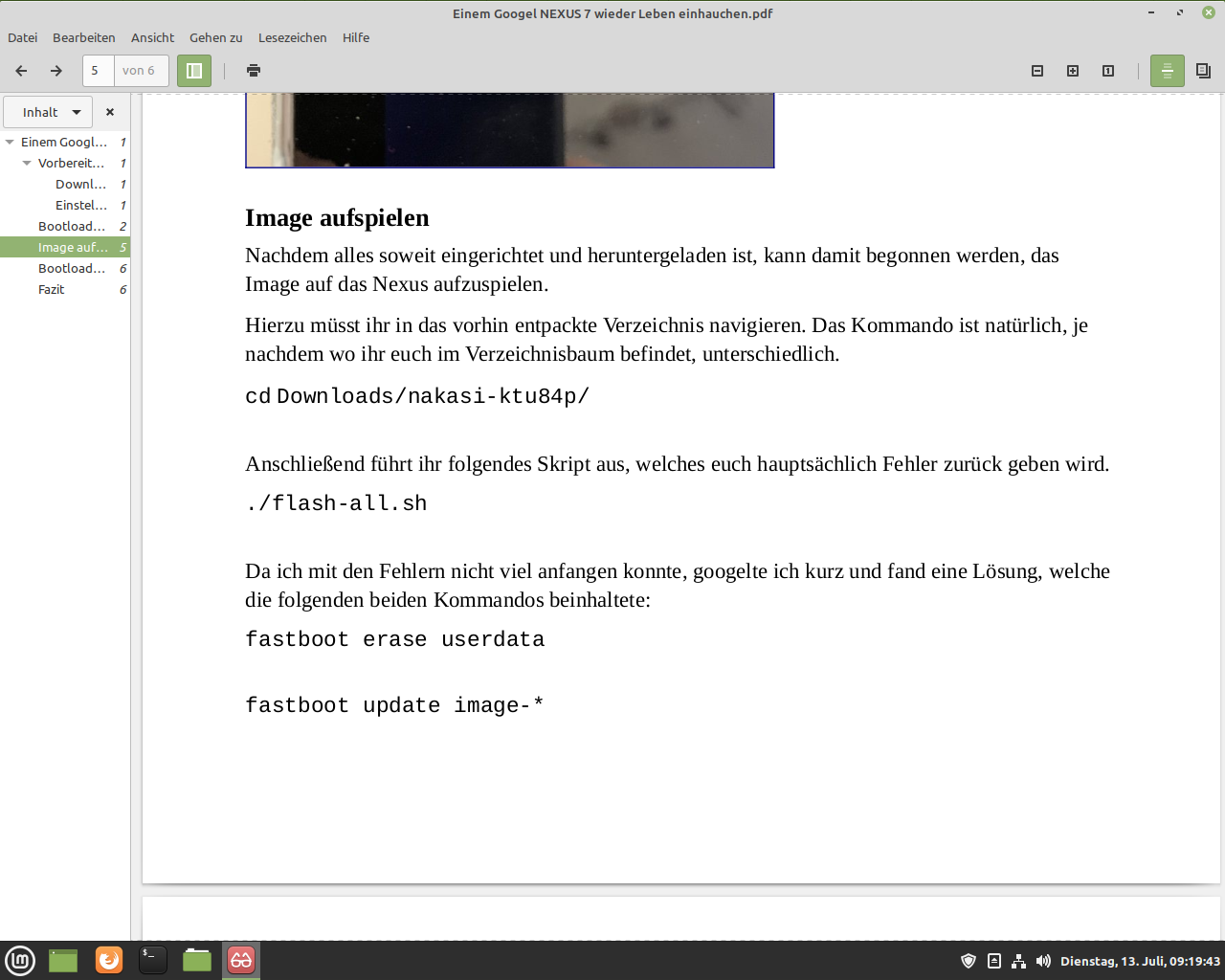
Task: Click the 'Image aufspielen' heading
Action: coord(337,218)
